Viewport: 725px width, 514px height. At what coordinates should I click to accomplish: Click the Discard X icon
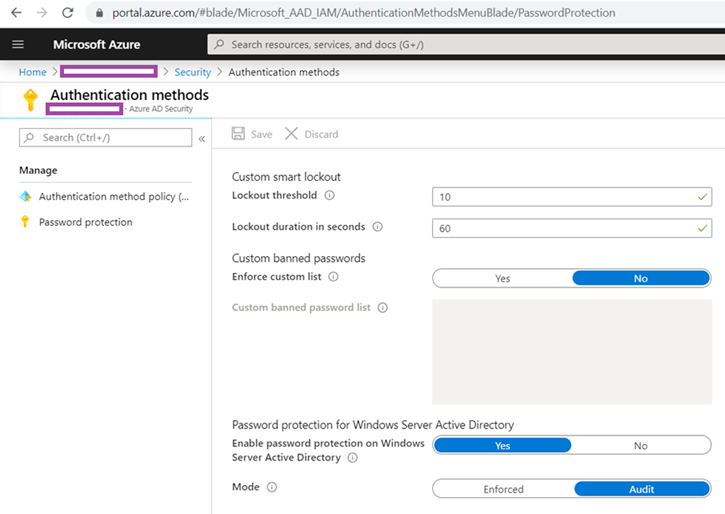[x=291, y=134]
